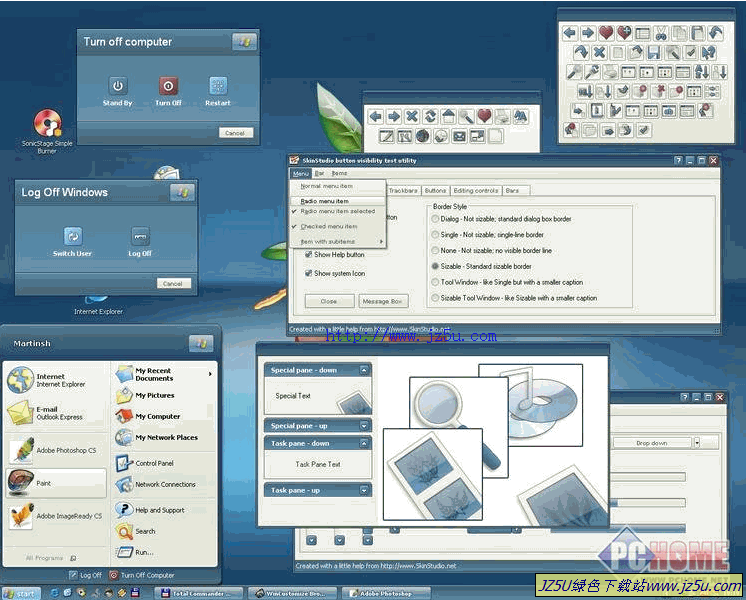This screenshot has width=746, height=600.
Task: Click the red Turn Off icon
Action: (168, 86)
